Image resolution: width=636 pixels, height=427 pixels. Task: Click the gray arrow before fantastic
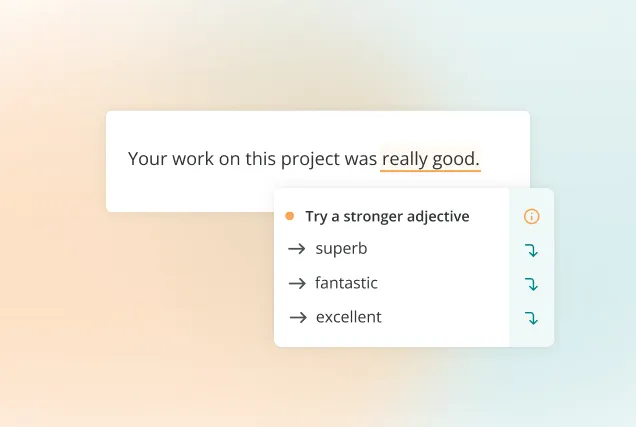tap(297, 283)
